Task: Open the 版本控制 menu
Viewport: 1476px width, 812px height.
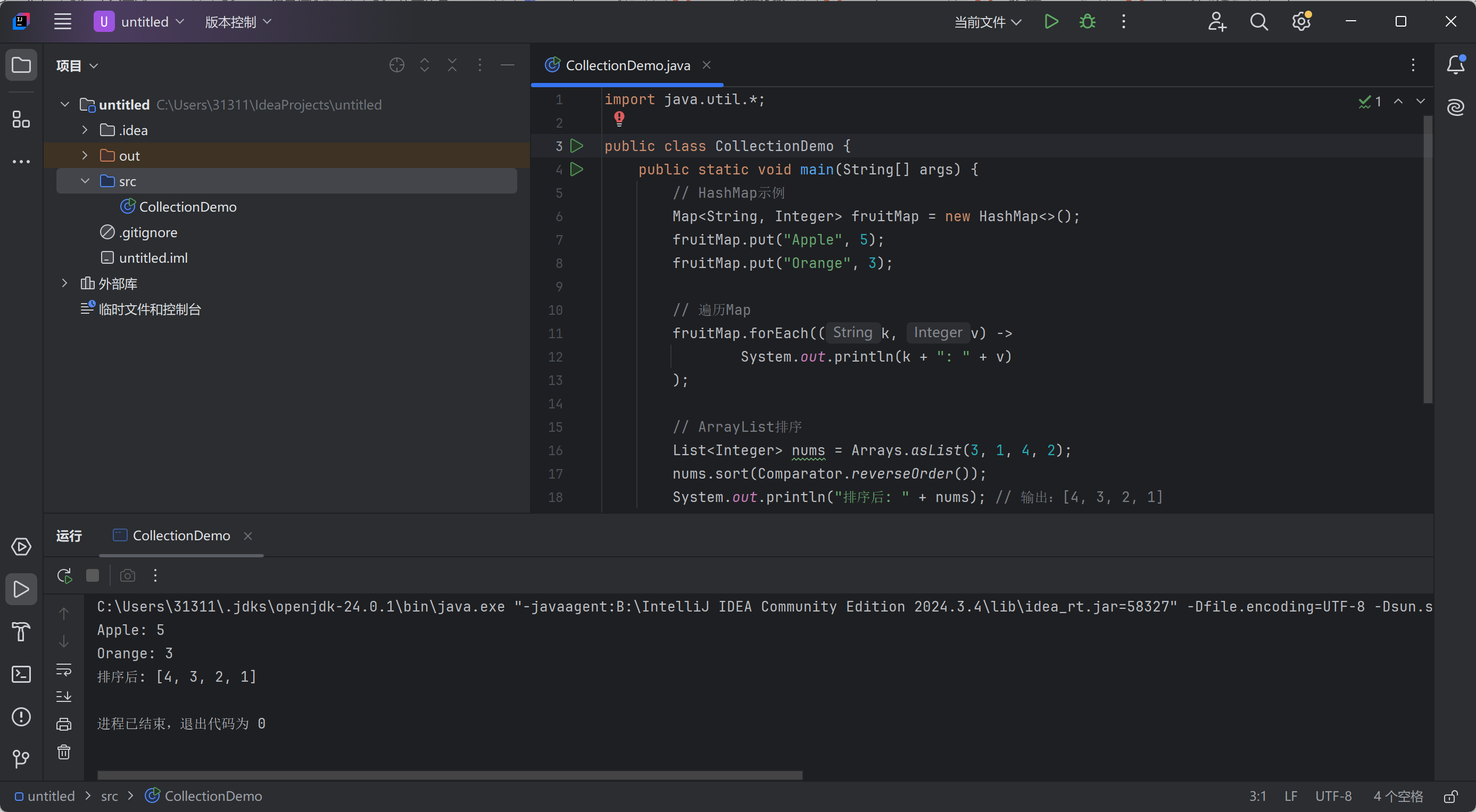Action: pyautogui.click(x=238, y=22)
